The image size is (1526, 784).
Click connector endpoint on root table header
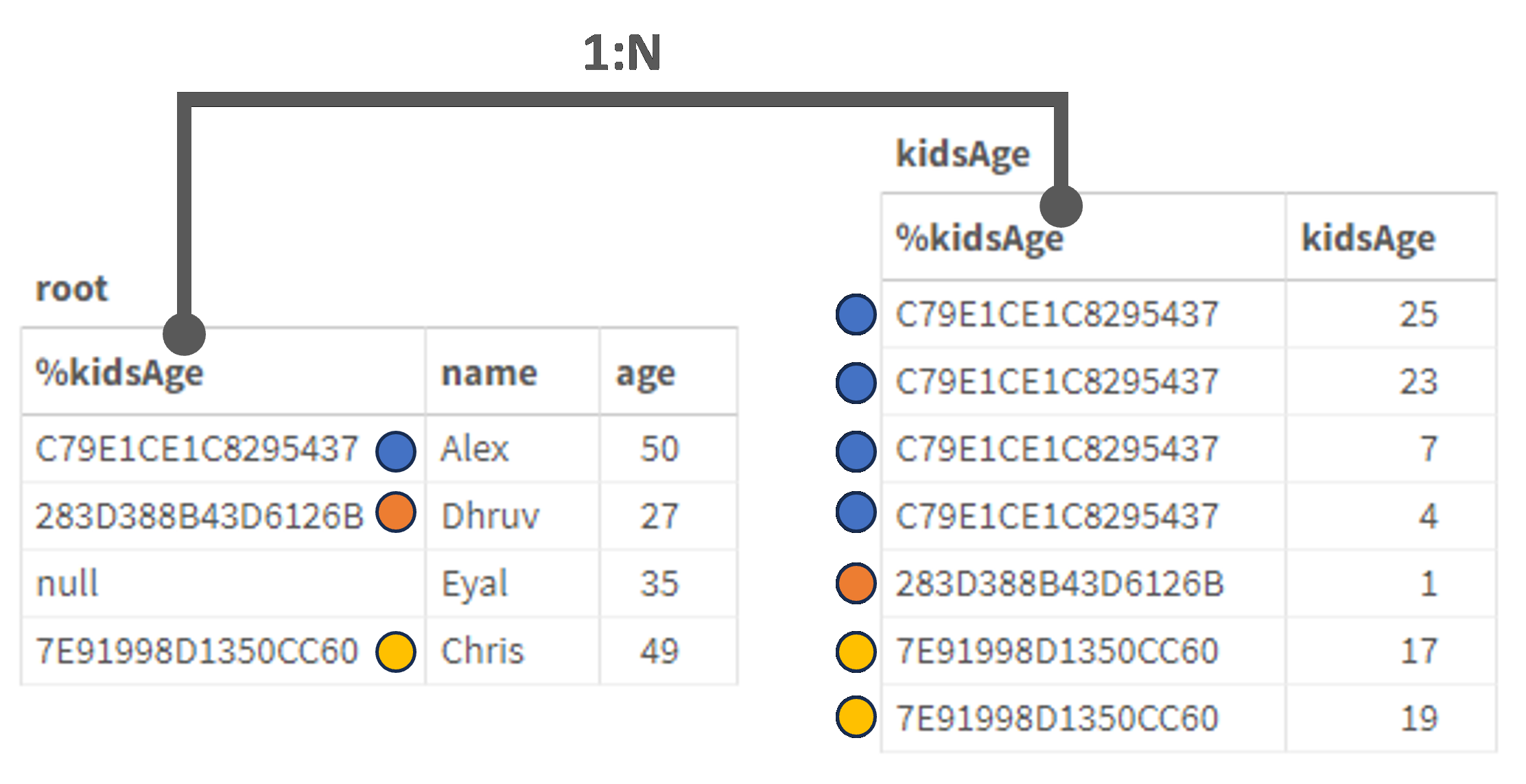point(184,334)
